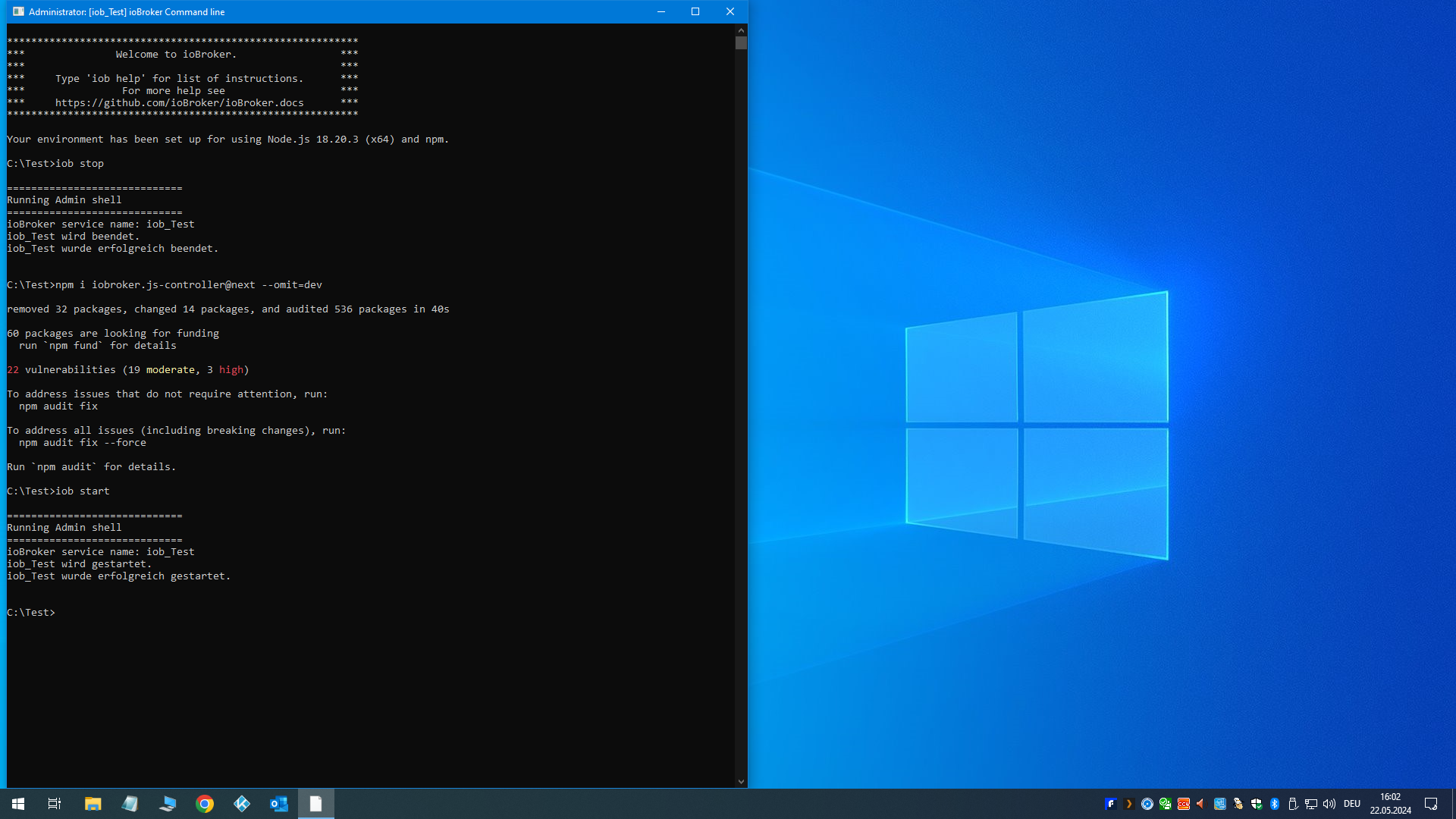Click the blue circle tray icon
The width and height of the screenshot is (1456, 819).
point(1147,804)
